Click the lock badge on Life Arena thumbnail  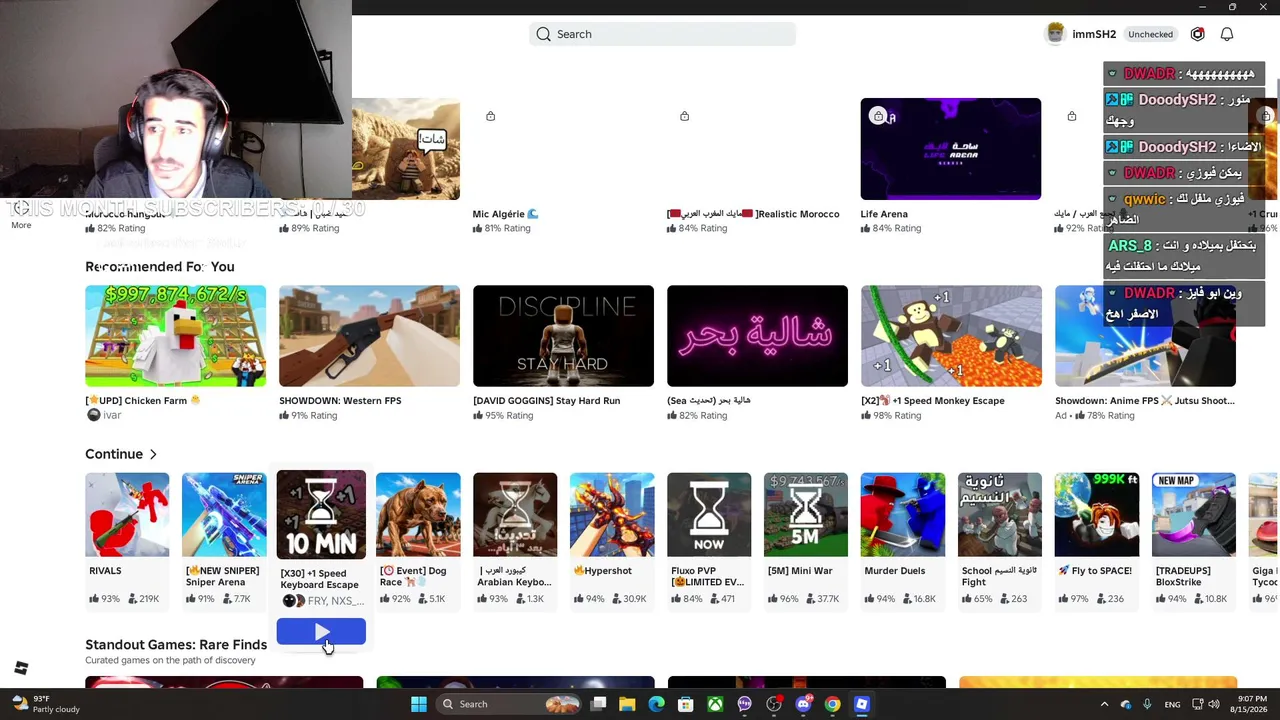click(x=878, y=116)
